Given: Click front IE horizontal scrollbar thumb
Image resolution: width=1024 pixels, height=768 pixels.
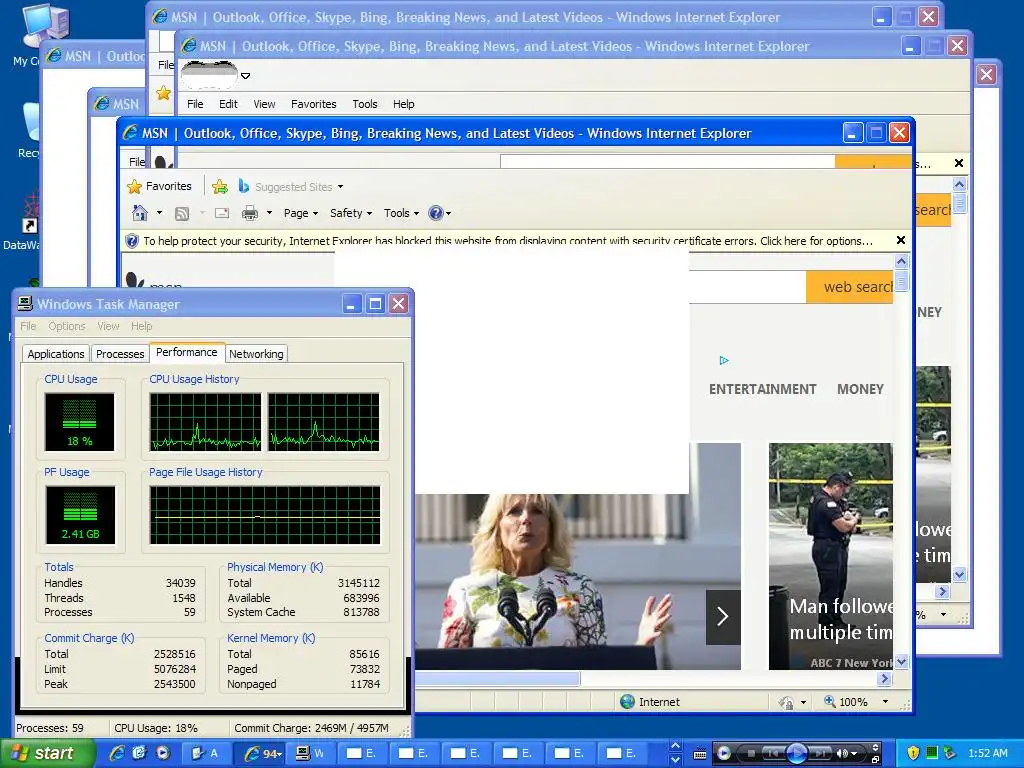Looking at the screenshot, I should 497,679.
